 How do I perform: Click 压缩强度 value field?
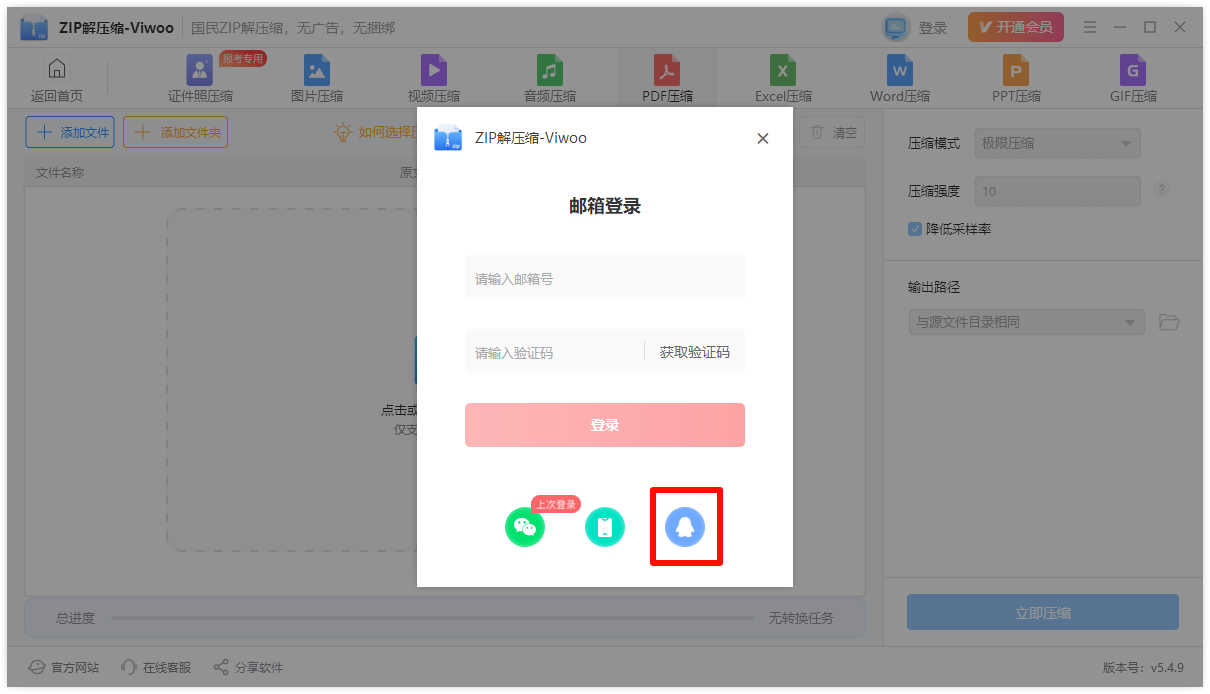click(x=1057, y=191)
